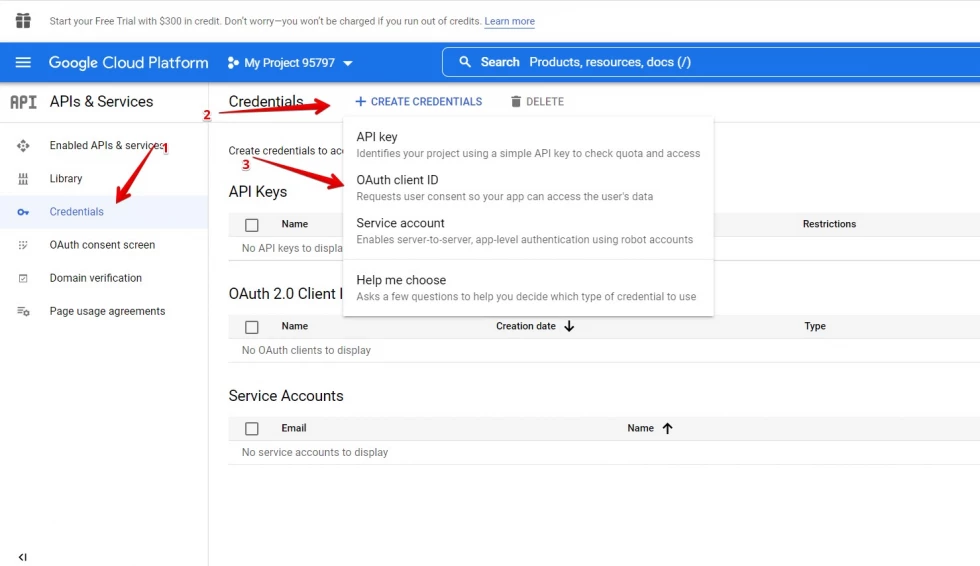Screen dimensions: 980x566
Task: Tick the OAuth 2.0 Client IDs checkbox
Action: pyautogui.click(x=252, y=327)
